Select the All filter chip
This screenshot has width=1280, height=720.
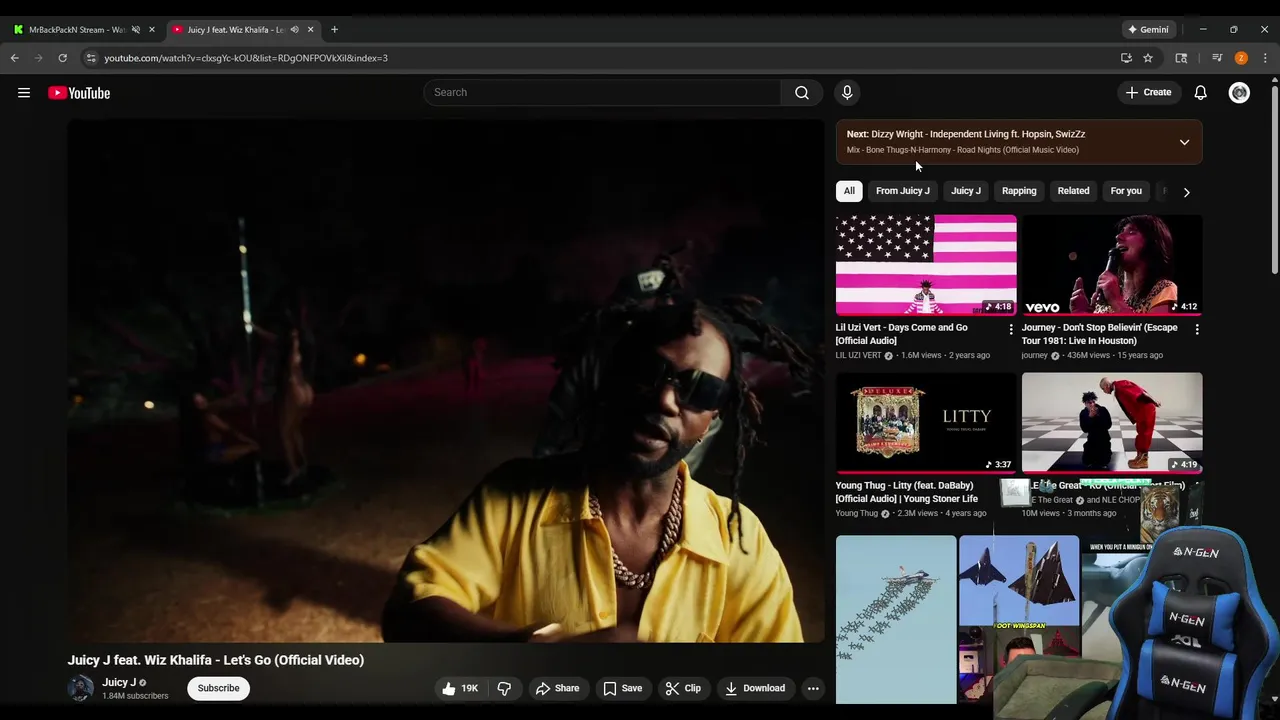click(x=849, y=191)
